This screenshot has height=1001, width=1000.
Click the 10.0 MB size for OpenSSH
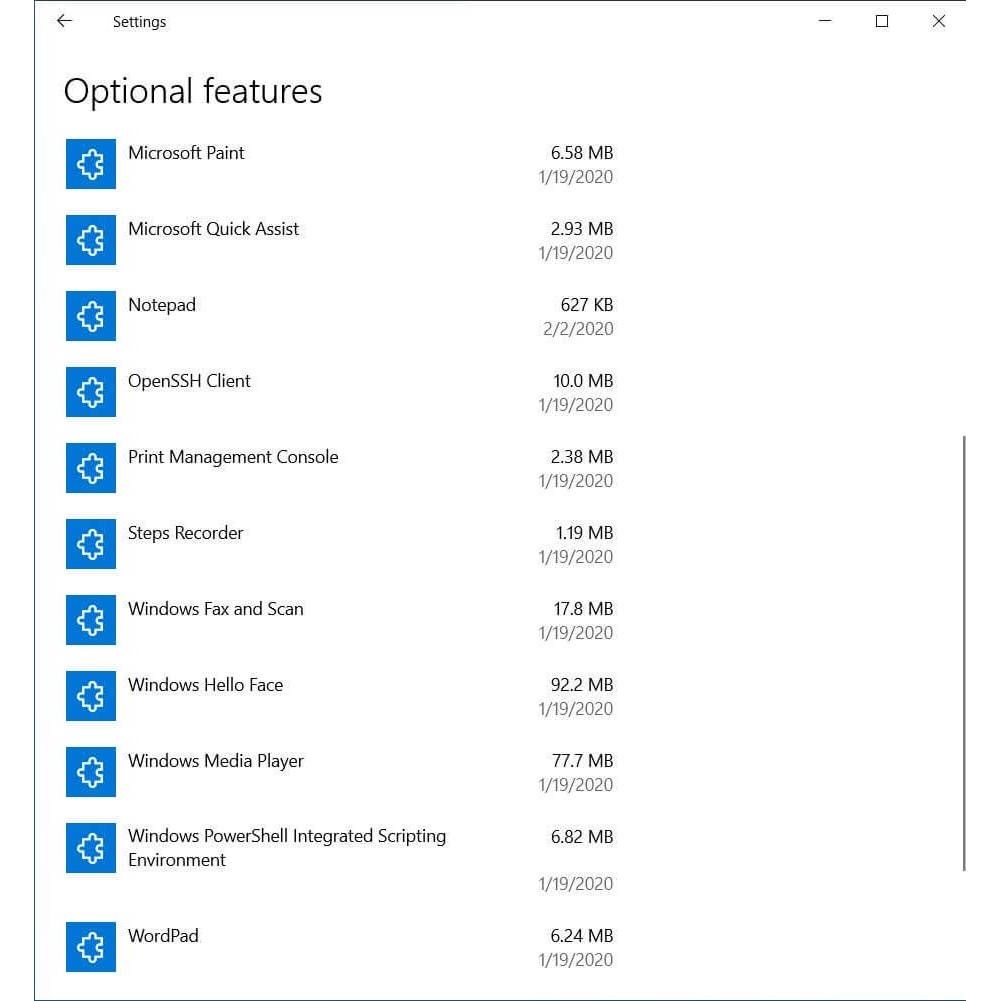click(x=583, y=381)
